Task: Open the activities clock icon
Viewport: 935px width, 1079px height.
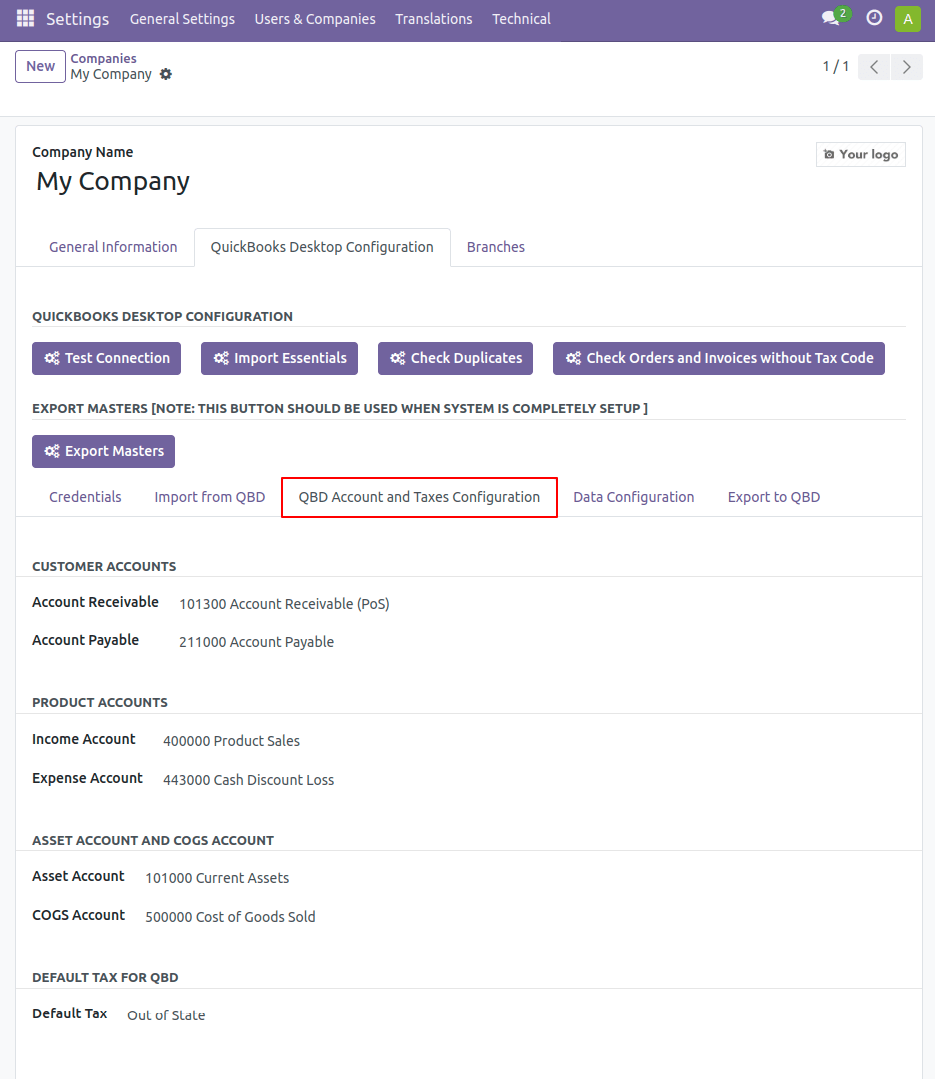Action: [874, 19]
